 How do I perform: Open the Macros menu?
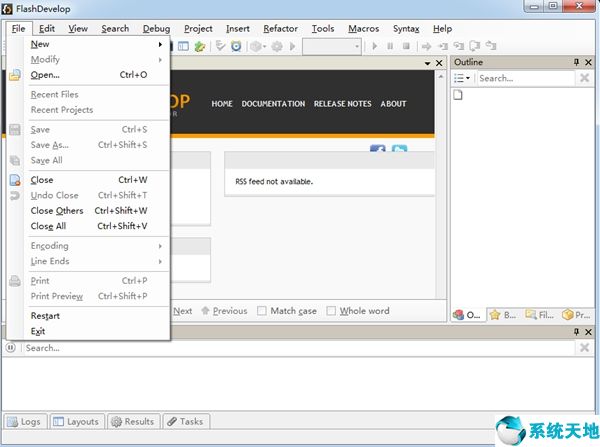(363, 29)
